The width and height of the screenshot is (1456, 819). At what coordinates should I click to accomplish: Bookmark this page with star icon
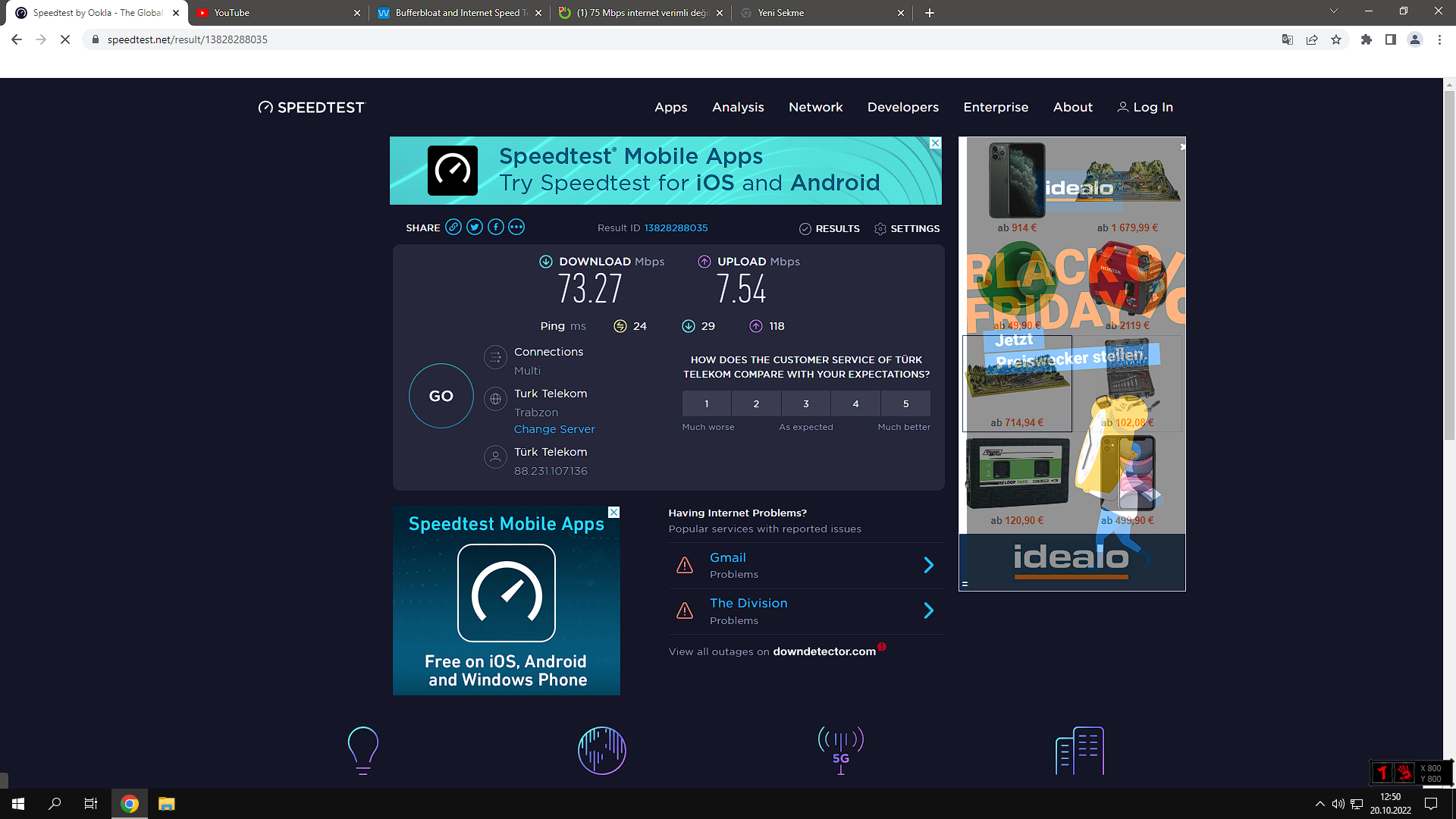click(1336, 39)
